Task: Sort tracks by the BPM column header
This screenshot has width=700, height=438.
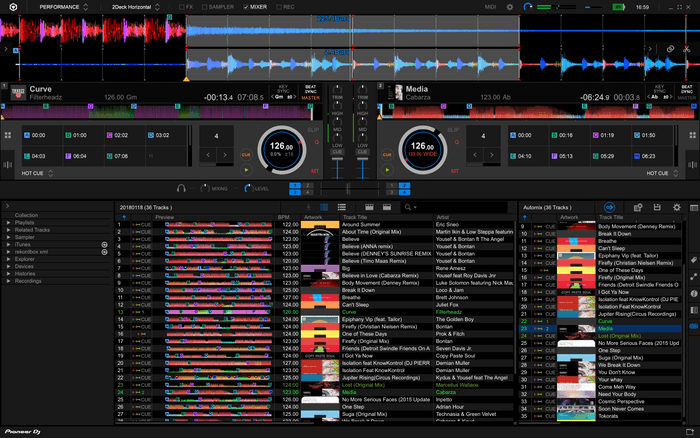Action: pyautogui.click(x=283, y=216)
